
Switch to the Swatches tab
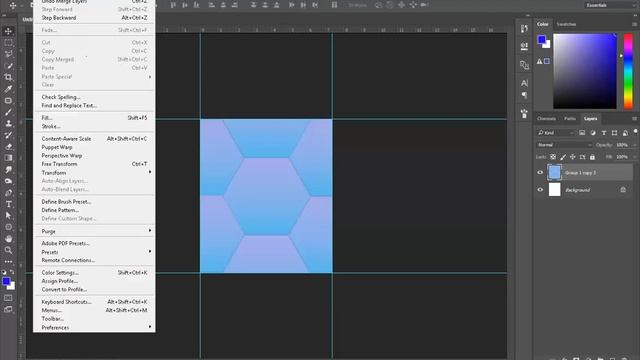click(x=566, y=24)
